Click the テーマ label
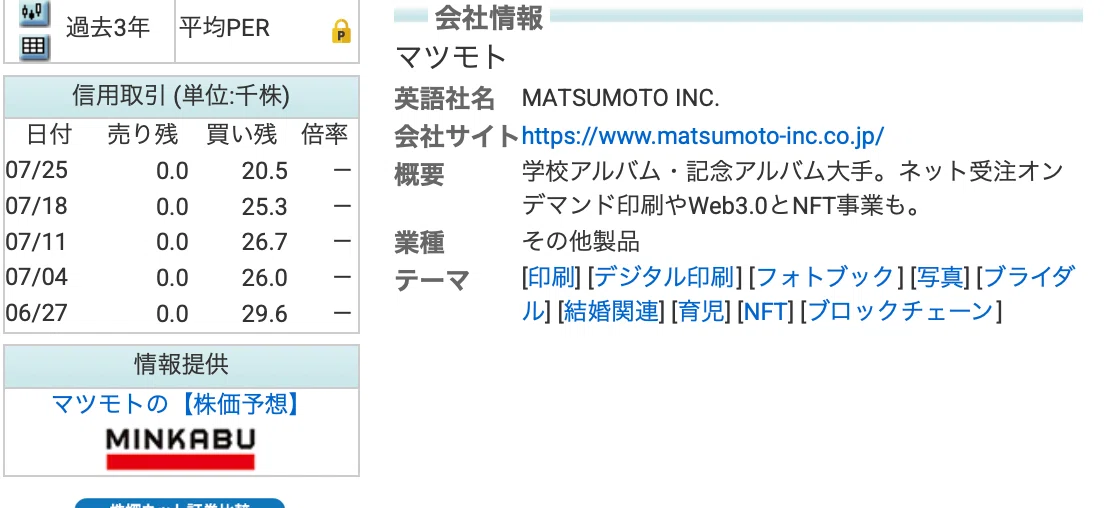 (x=432, y=280)
